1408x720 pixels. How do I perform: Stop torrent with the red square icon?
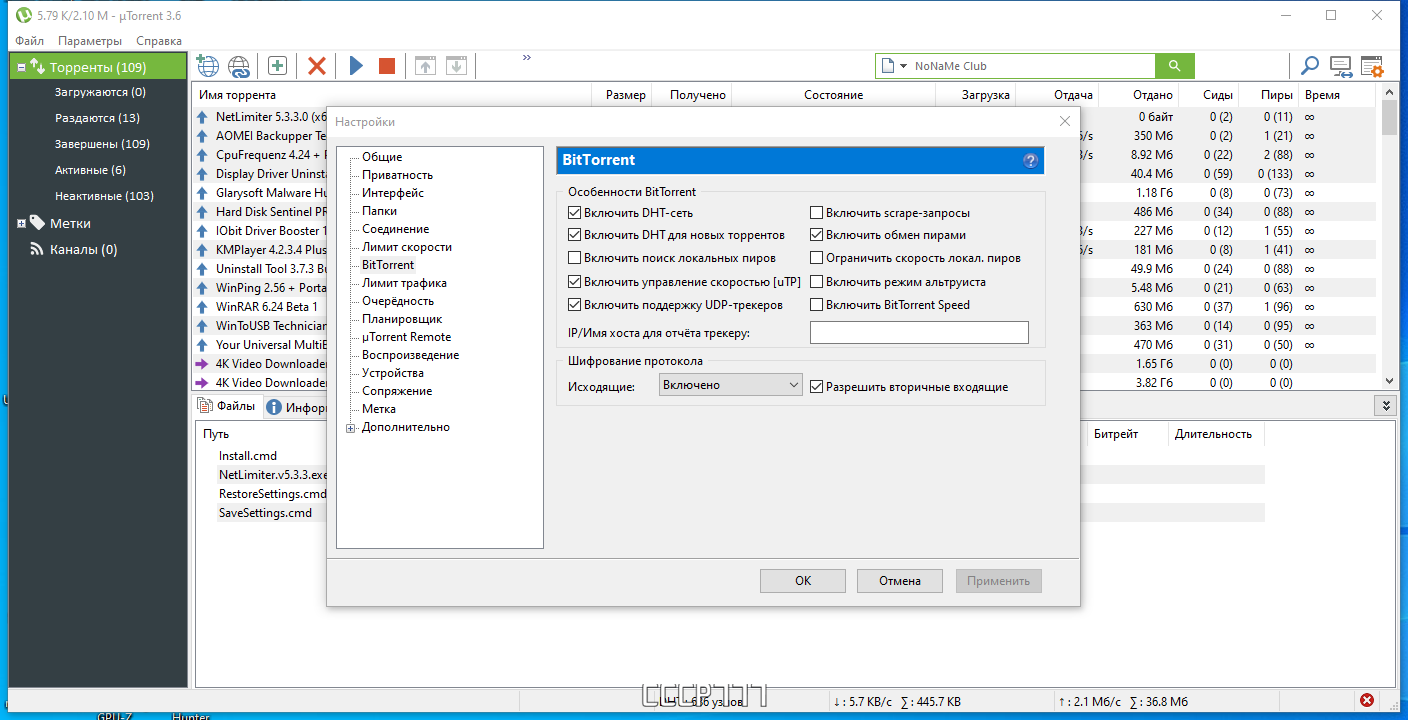(387, 66)
